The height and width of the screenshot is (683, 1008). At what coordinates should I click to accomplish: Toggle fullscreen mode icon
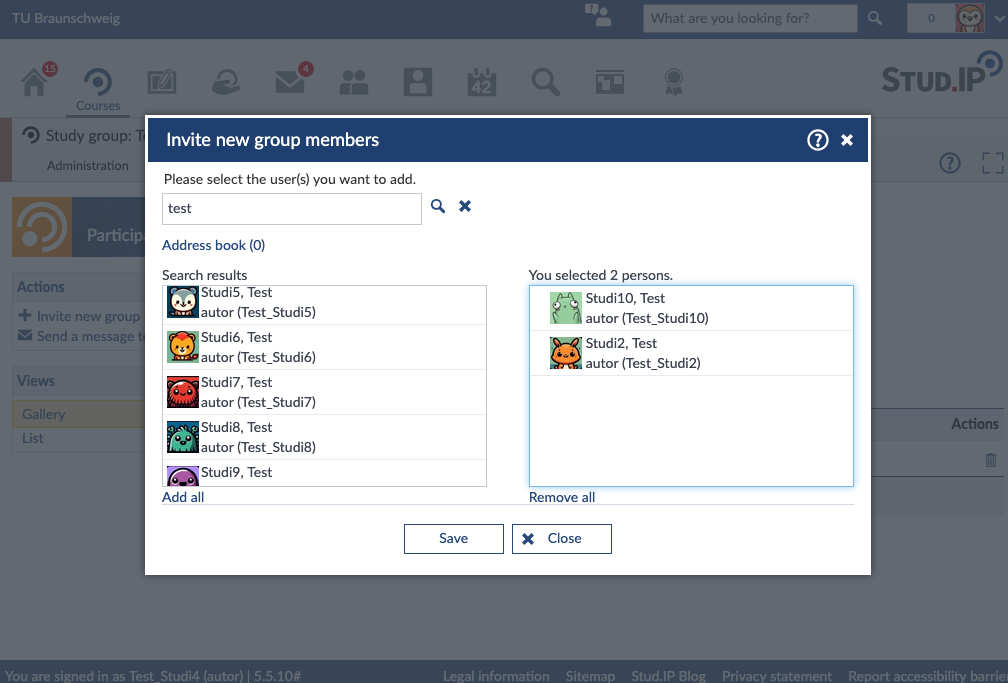click(x=993, y=163)
